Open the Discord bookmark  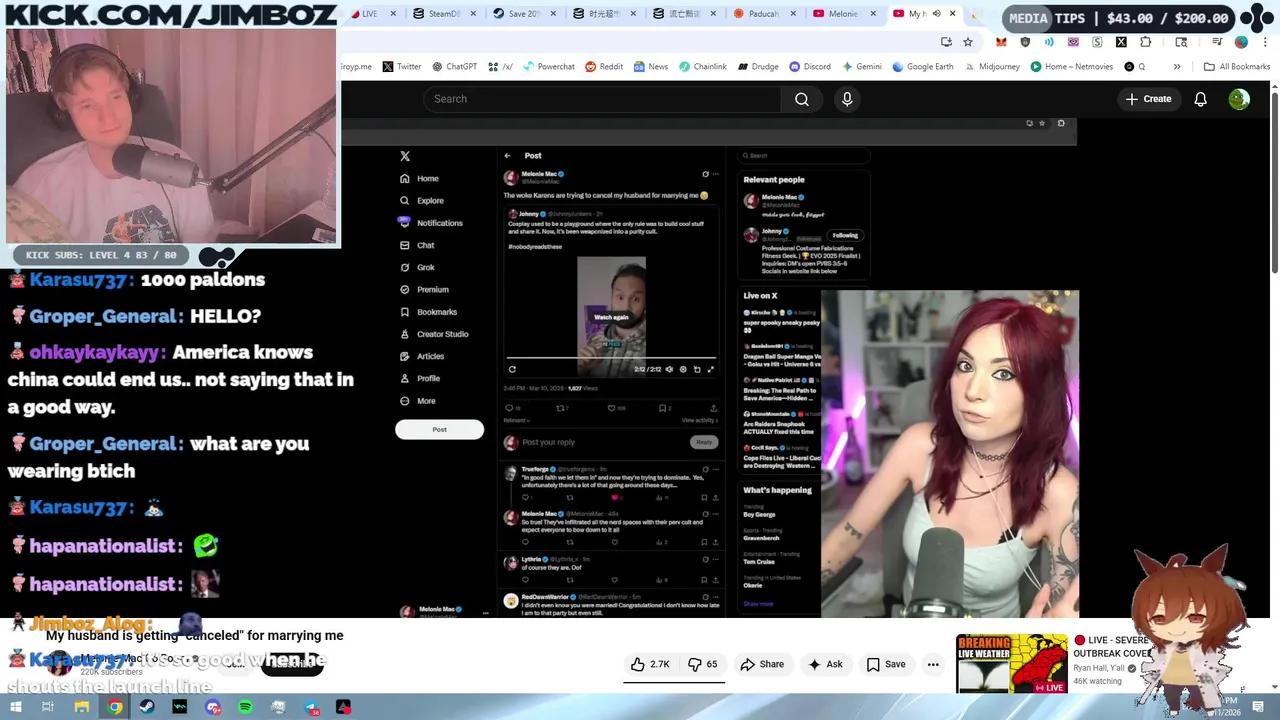810,67
